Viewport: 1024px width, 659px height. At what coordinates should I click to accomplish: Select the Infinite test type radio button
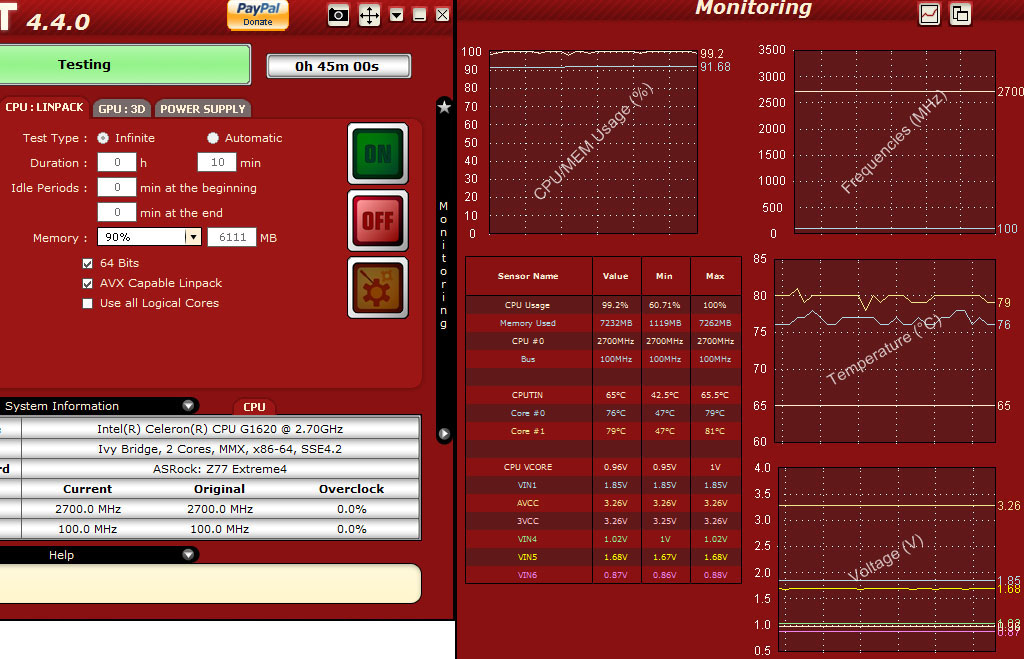(x=103, y=138)
